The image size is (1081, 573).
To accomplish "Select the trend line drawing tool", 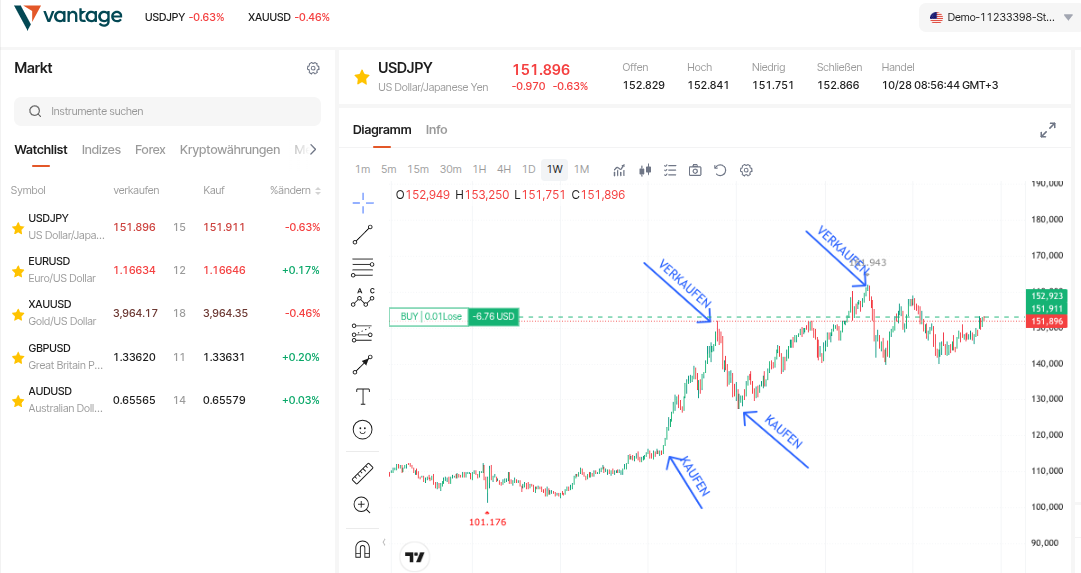I will coord(363,234).
